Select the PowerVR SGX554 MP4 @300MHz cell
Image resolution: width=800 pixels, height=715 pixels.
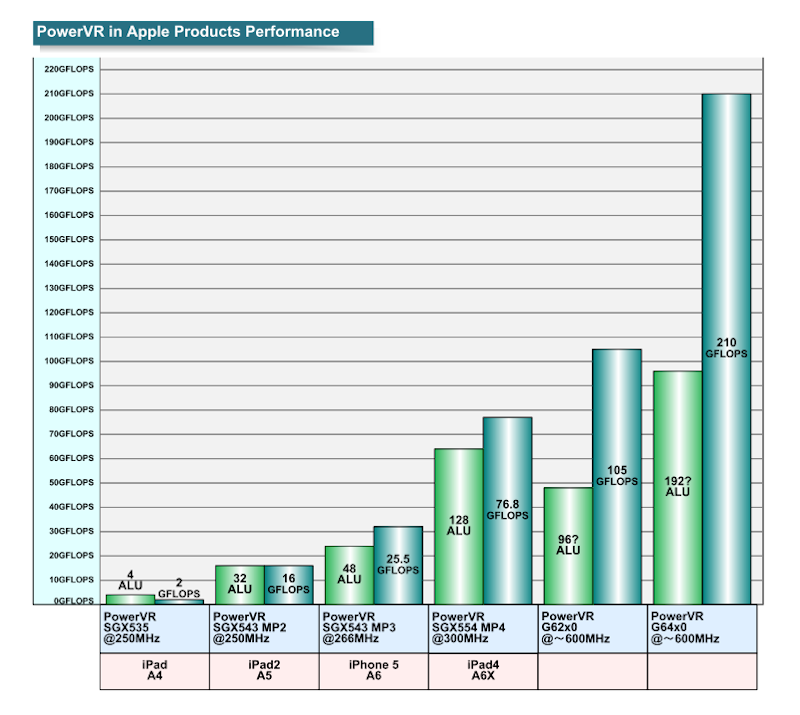coord(483,629)
